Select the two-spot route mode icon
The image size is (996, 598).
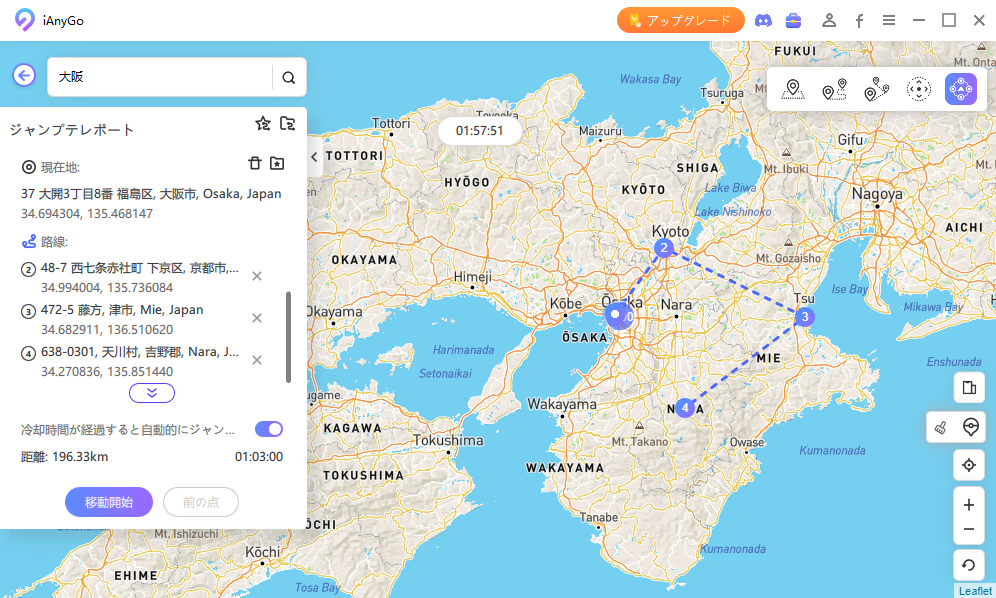click(x=834, y=90)
